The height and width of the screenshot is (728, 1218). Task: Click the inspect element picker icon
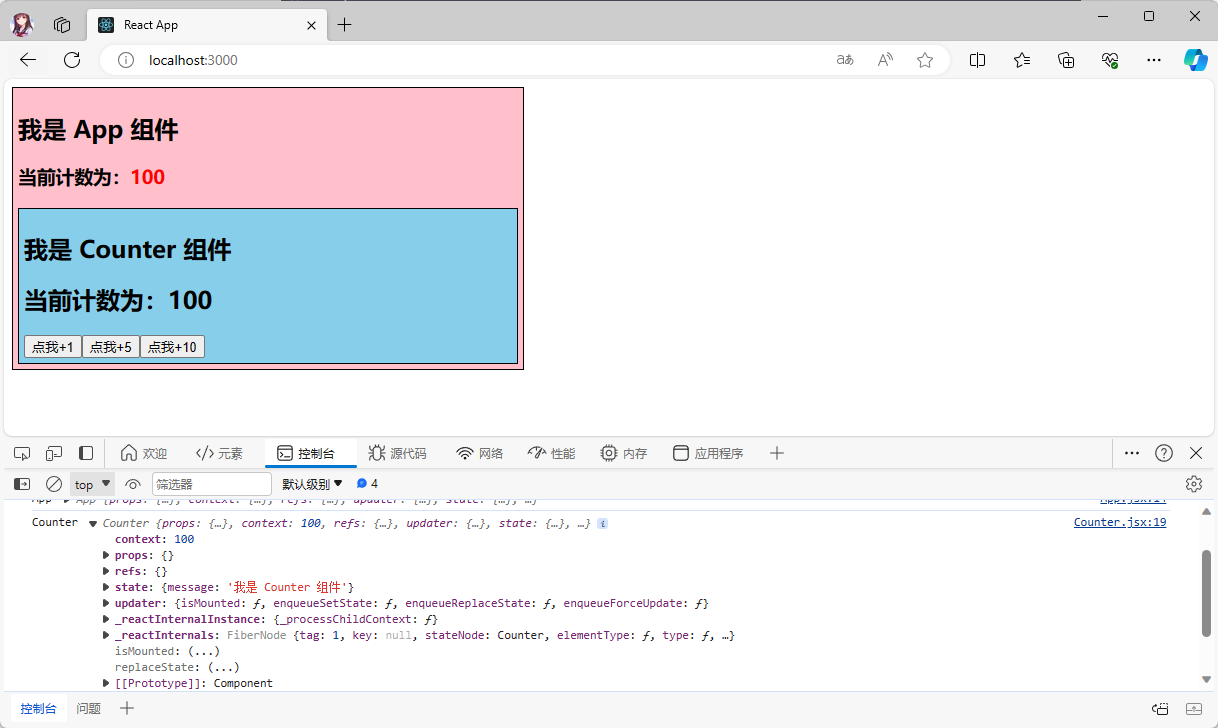click(x=22, y=453)
